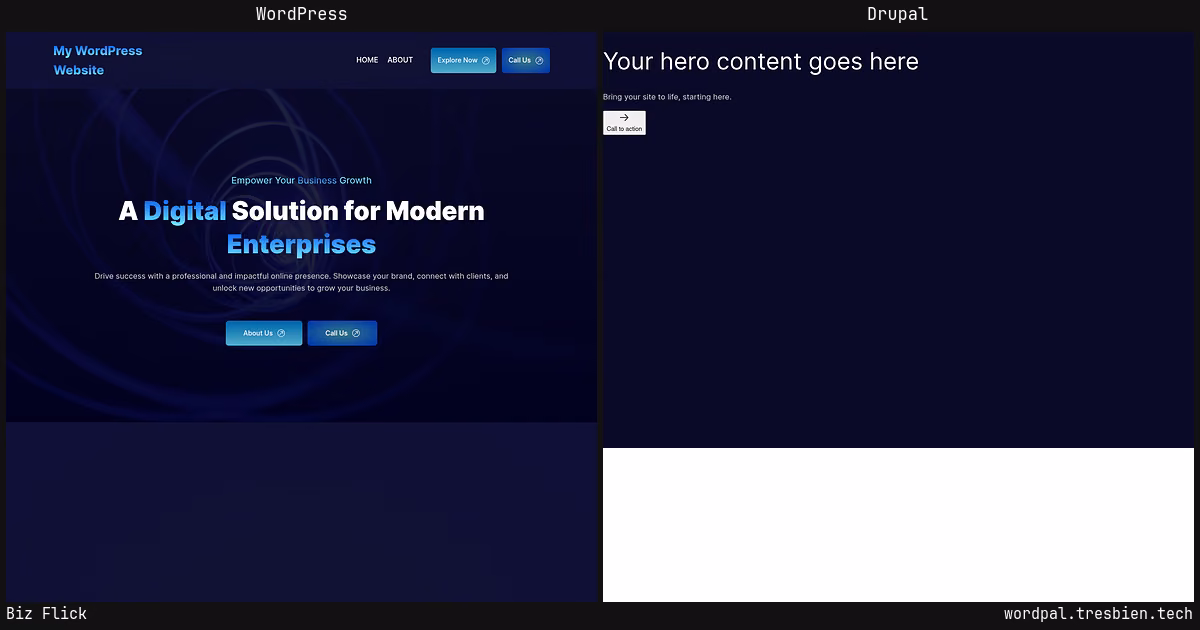Click the hero Call Us button below paragraph
Screen dimensions: 1200x630
342,333
